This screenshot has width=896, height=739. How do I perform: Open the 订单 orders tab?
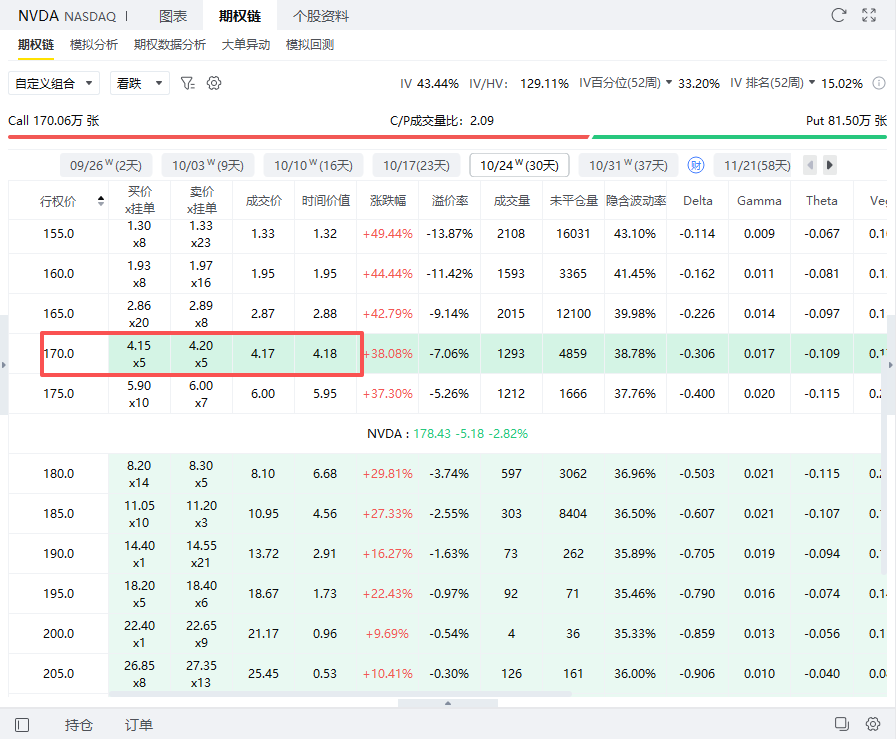point(139,725)
